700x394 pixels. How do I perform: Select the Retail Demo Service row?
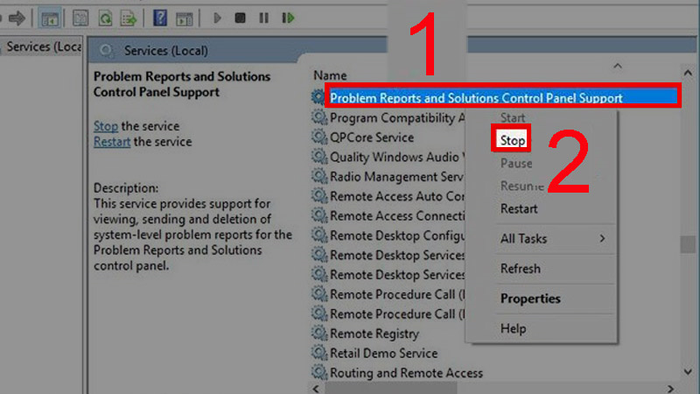[383, 353]
